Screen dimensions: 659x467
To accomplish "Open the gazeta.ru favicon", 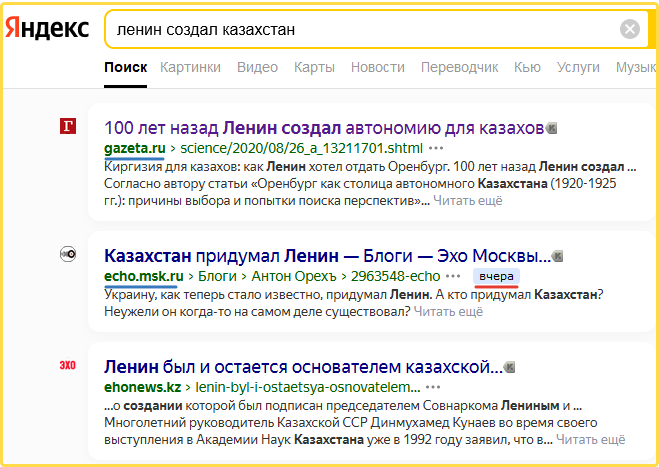I will coord(68,126).
